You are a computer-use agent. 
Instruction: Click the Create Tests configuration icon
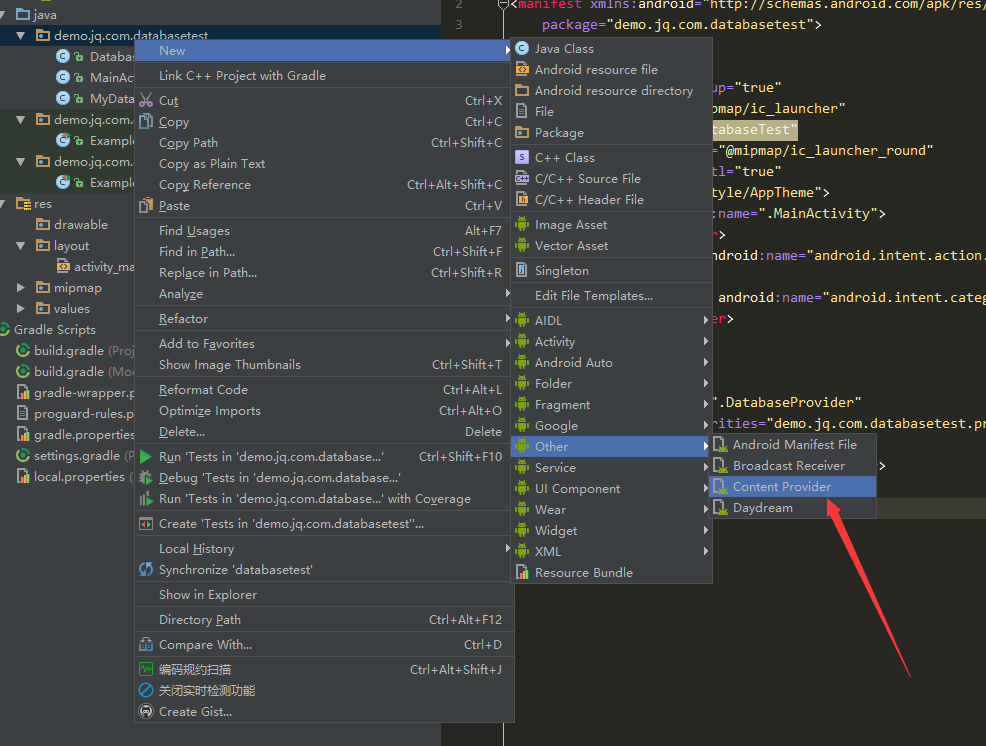pyautogui.click(x=146, y=524)
